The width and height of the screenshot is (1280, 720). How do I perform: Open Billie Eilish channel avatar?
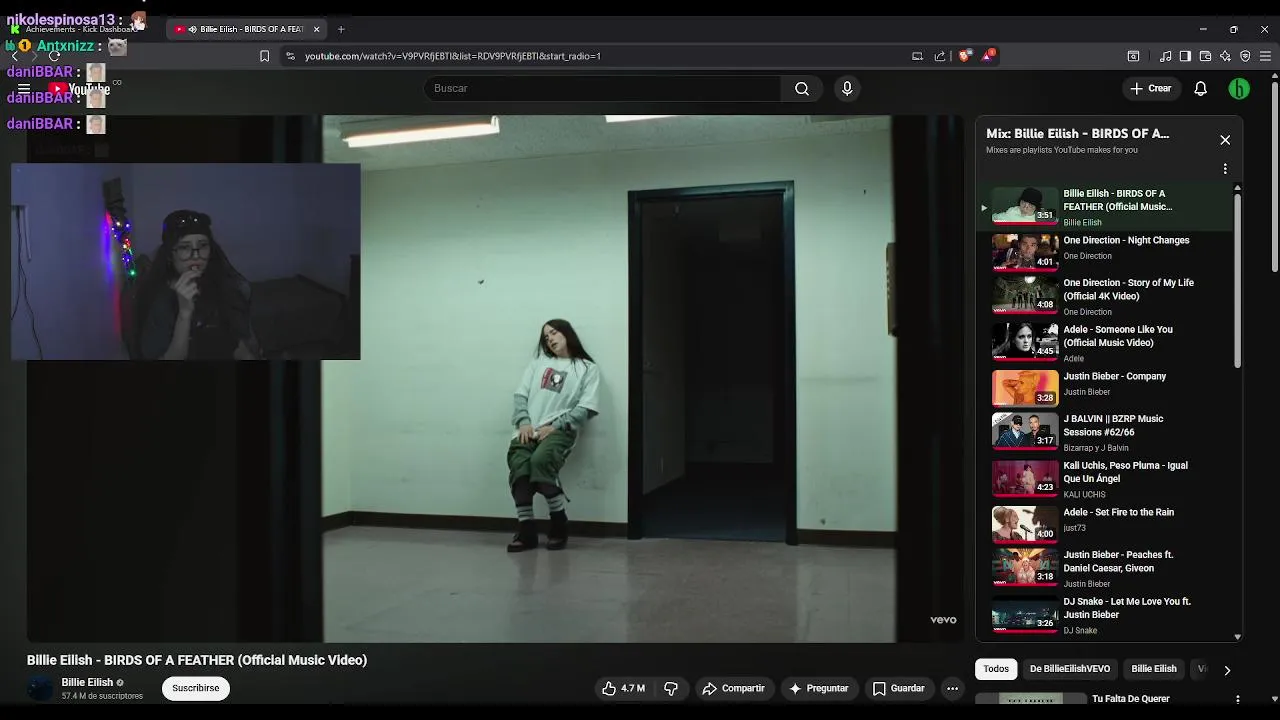pos(40,688)
